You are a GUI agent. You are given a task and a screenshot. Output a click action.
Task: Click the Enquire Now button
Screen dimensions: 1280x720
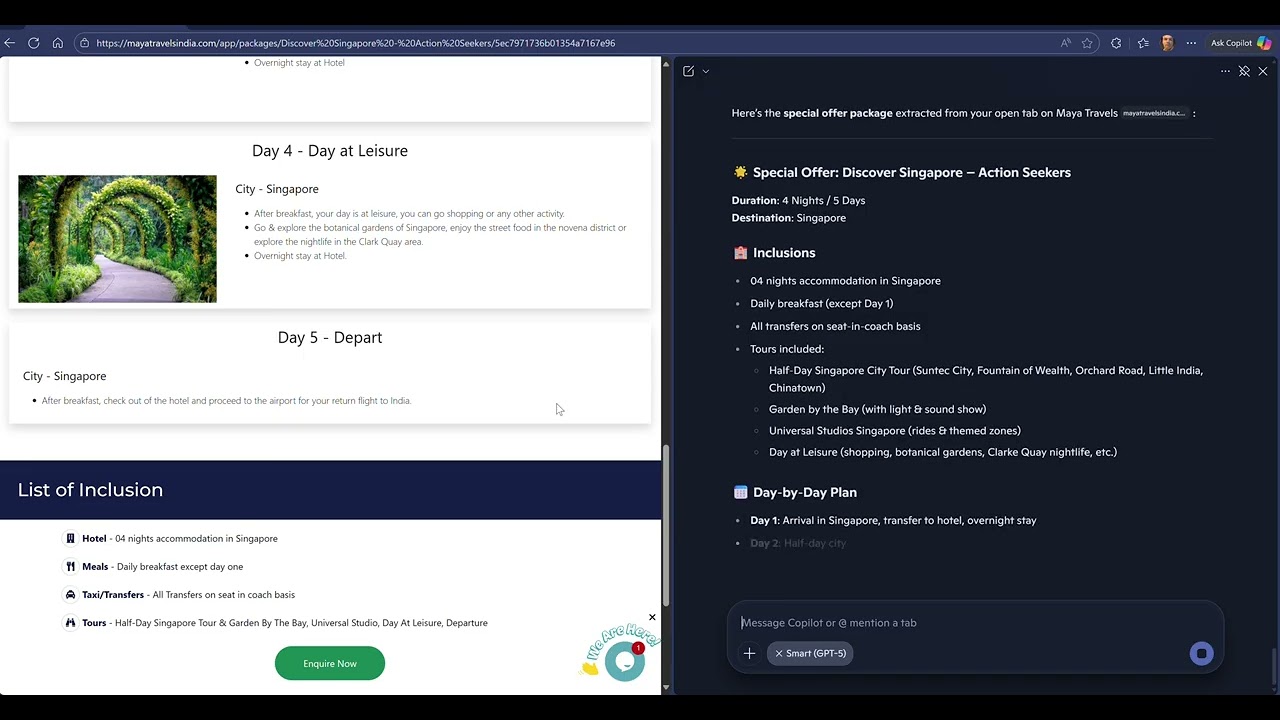coord(330,663)
